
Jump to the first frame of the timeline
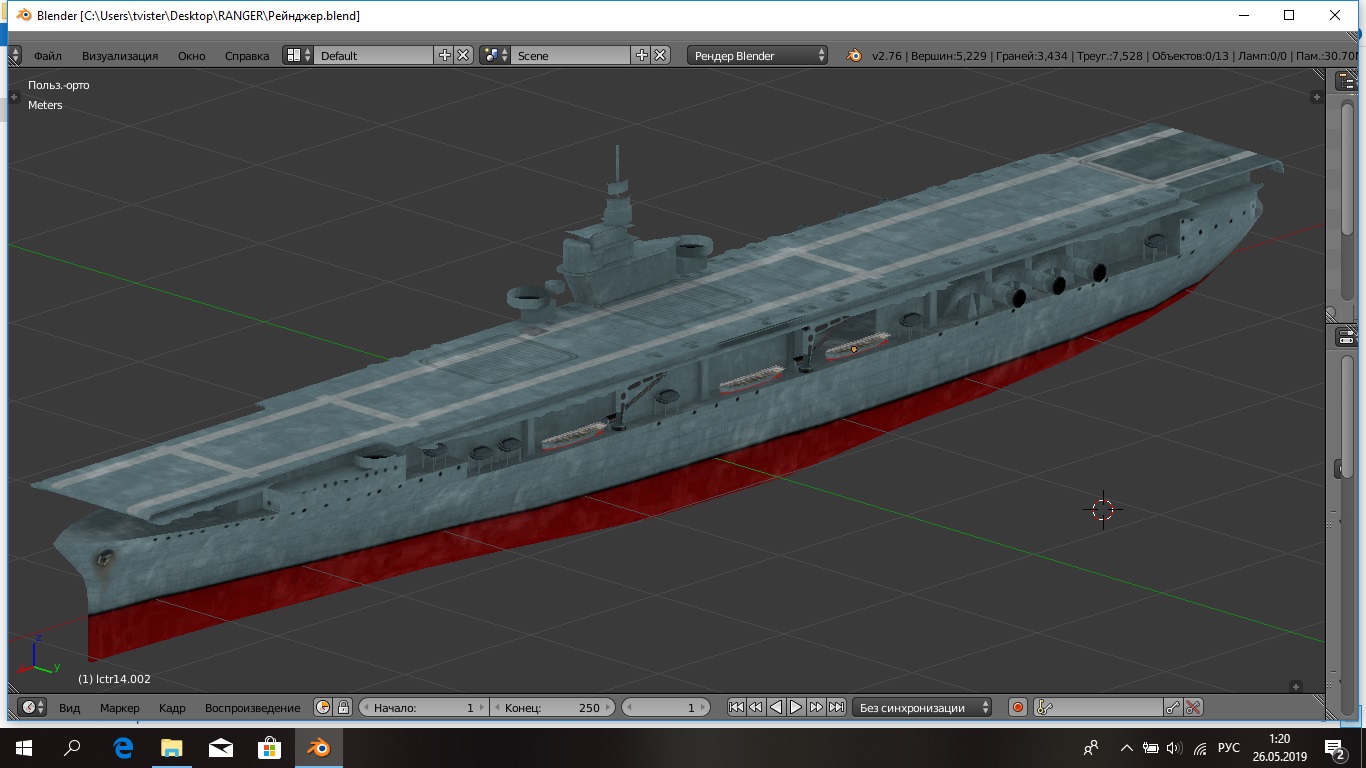736,707
